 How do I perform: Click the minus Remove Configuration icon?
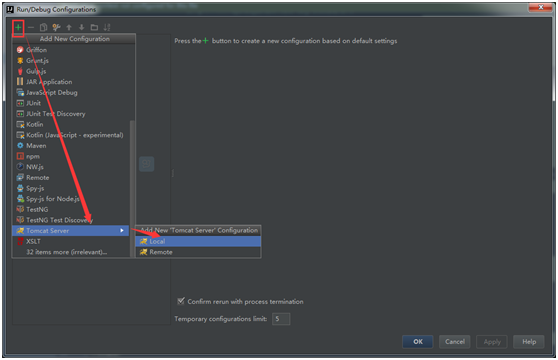(31, 27)
